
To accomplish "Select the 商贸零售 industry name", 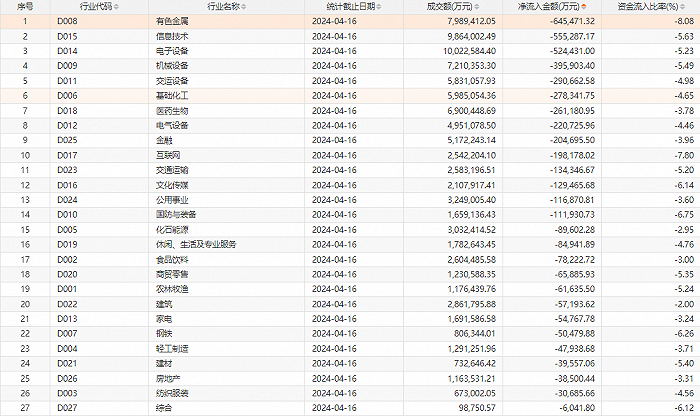I will click(x=172, y=275).
